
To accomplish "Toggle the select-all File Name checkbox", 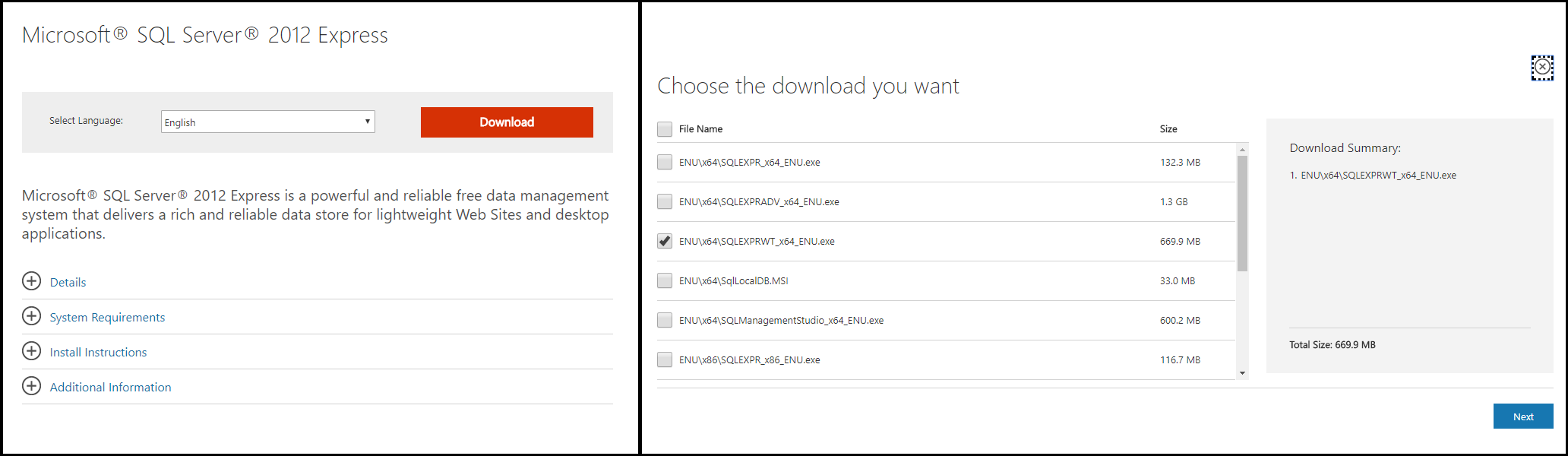I will 665,129.
